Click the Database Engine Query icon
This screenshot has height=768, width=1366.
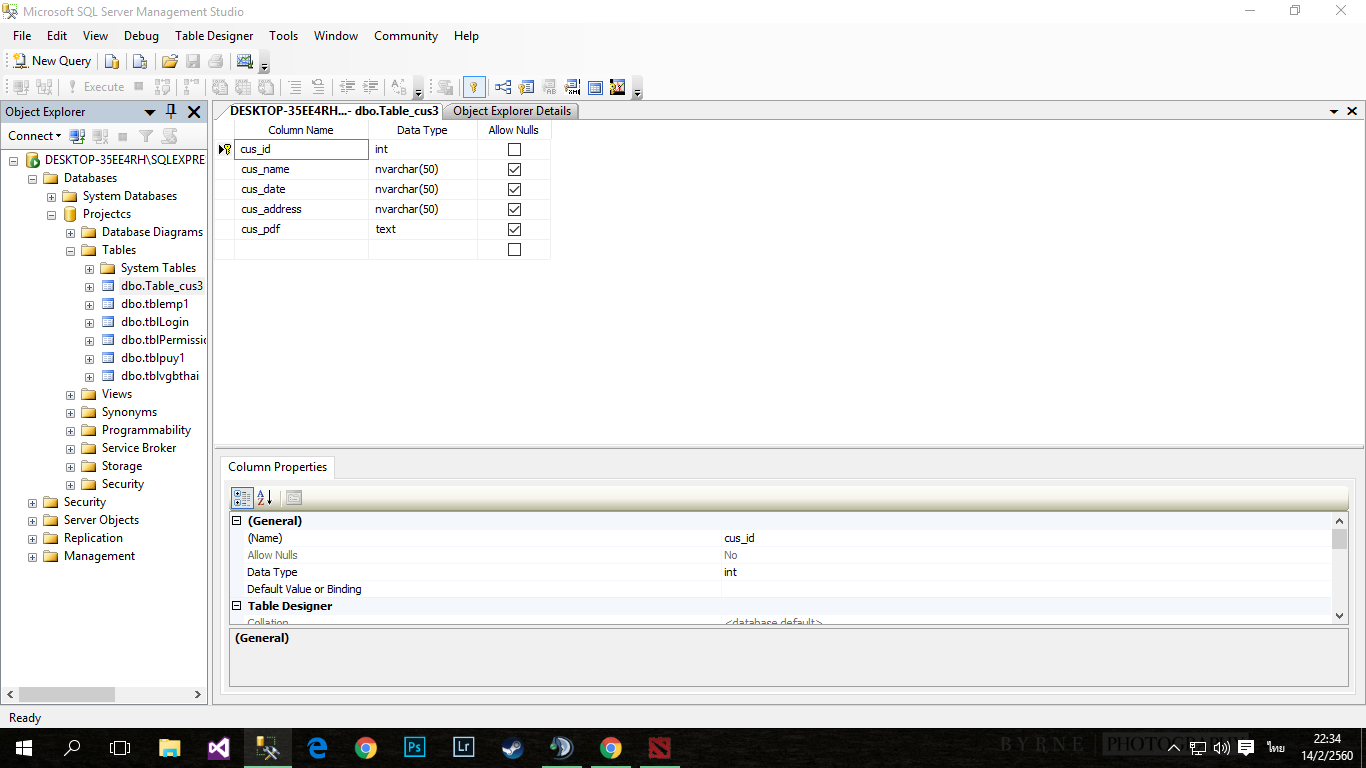113,61
